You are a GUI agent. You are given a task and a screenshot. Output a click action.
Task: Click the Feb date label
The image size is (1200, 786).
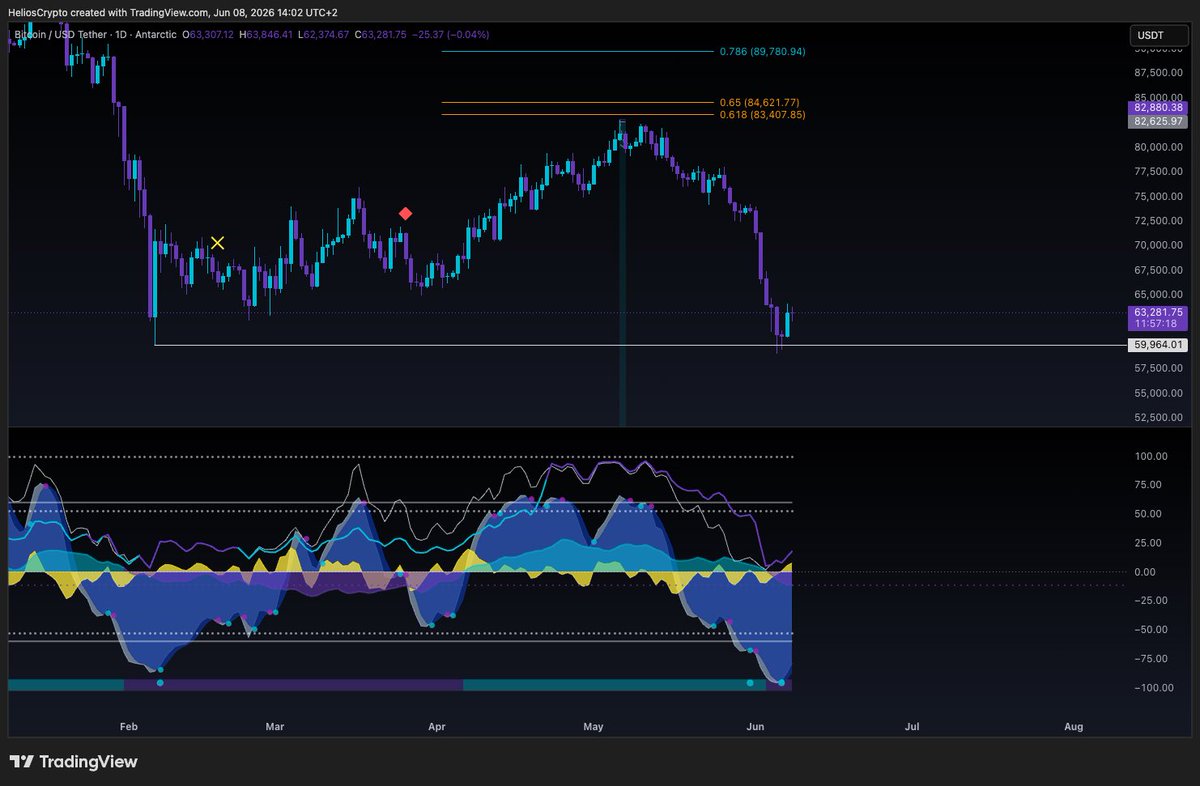(127, 726)
